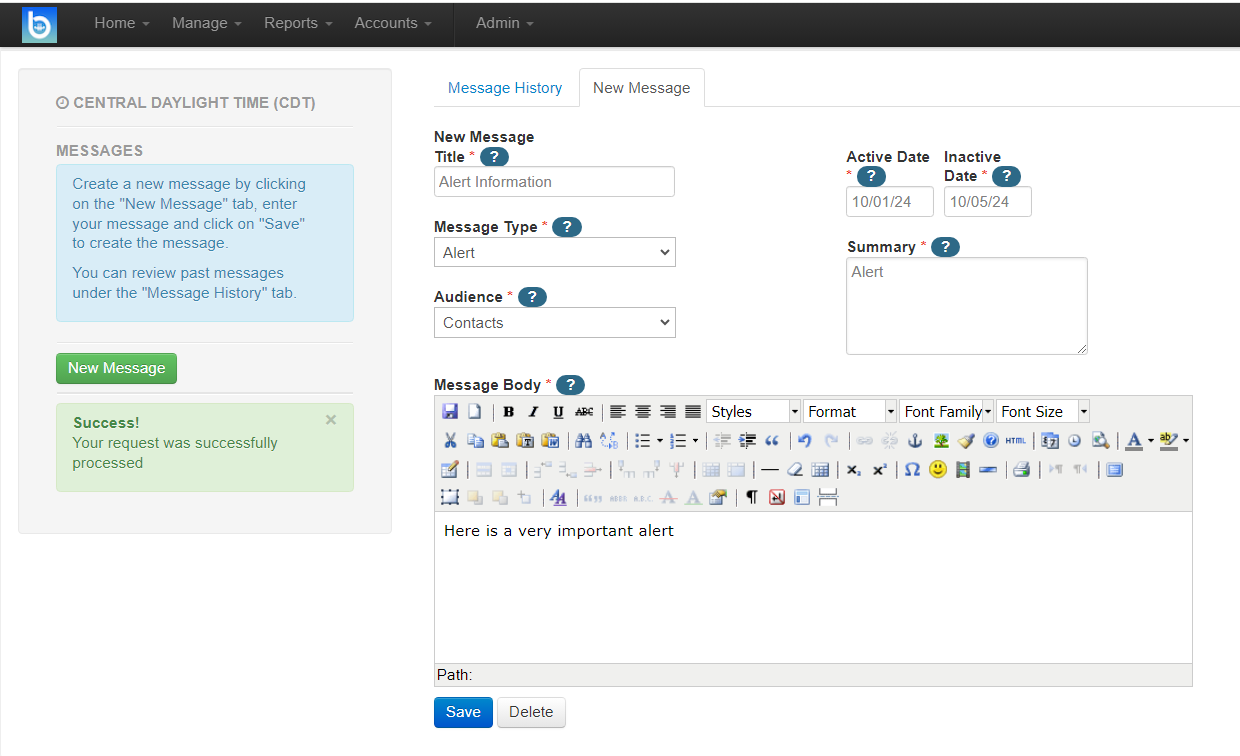
Task: Open the text color picker arrow
Action: 1150,441
